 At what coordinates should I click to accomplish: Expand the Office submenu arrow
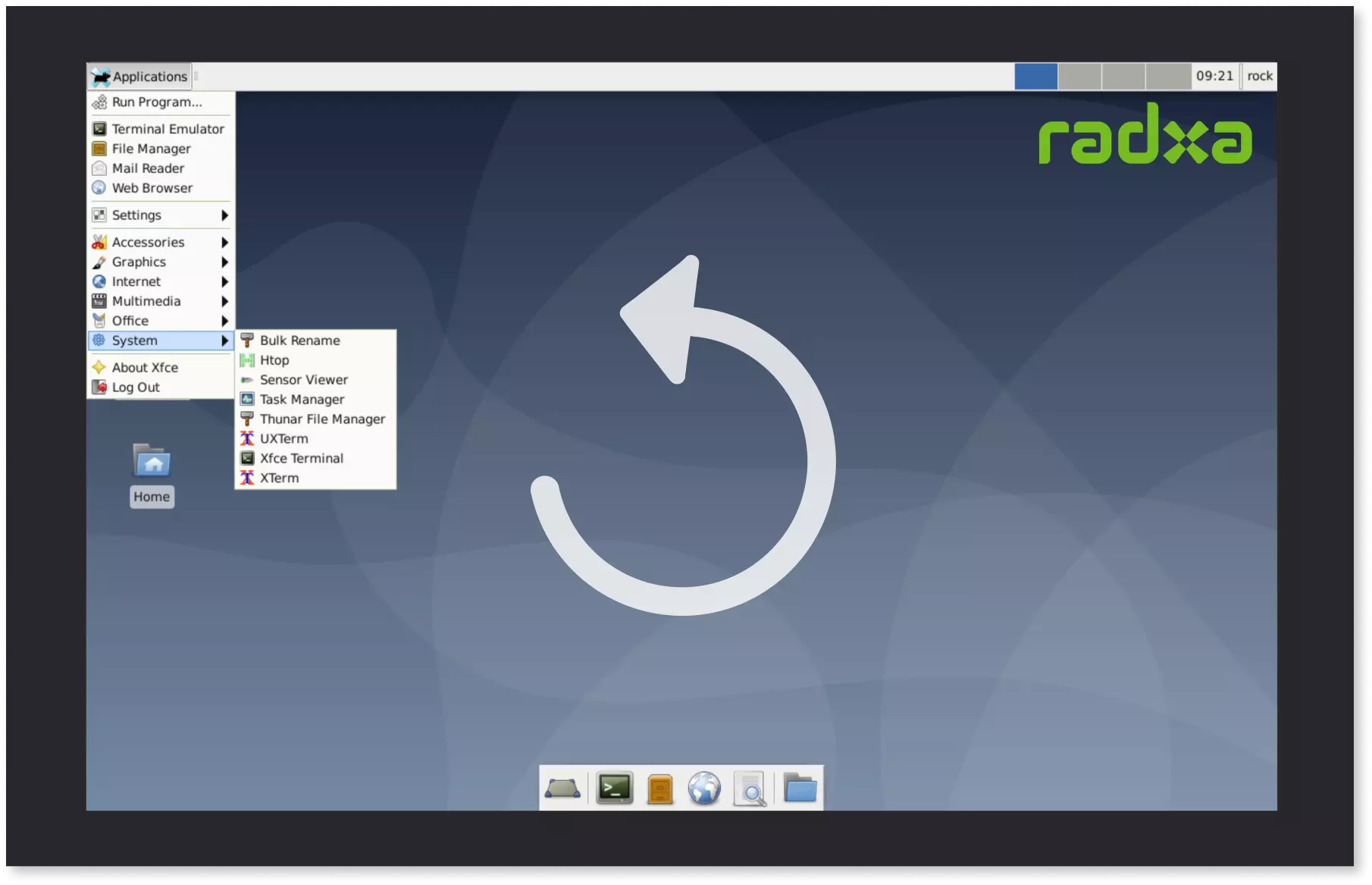coord(224,322)
